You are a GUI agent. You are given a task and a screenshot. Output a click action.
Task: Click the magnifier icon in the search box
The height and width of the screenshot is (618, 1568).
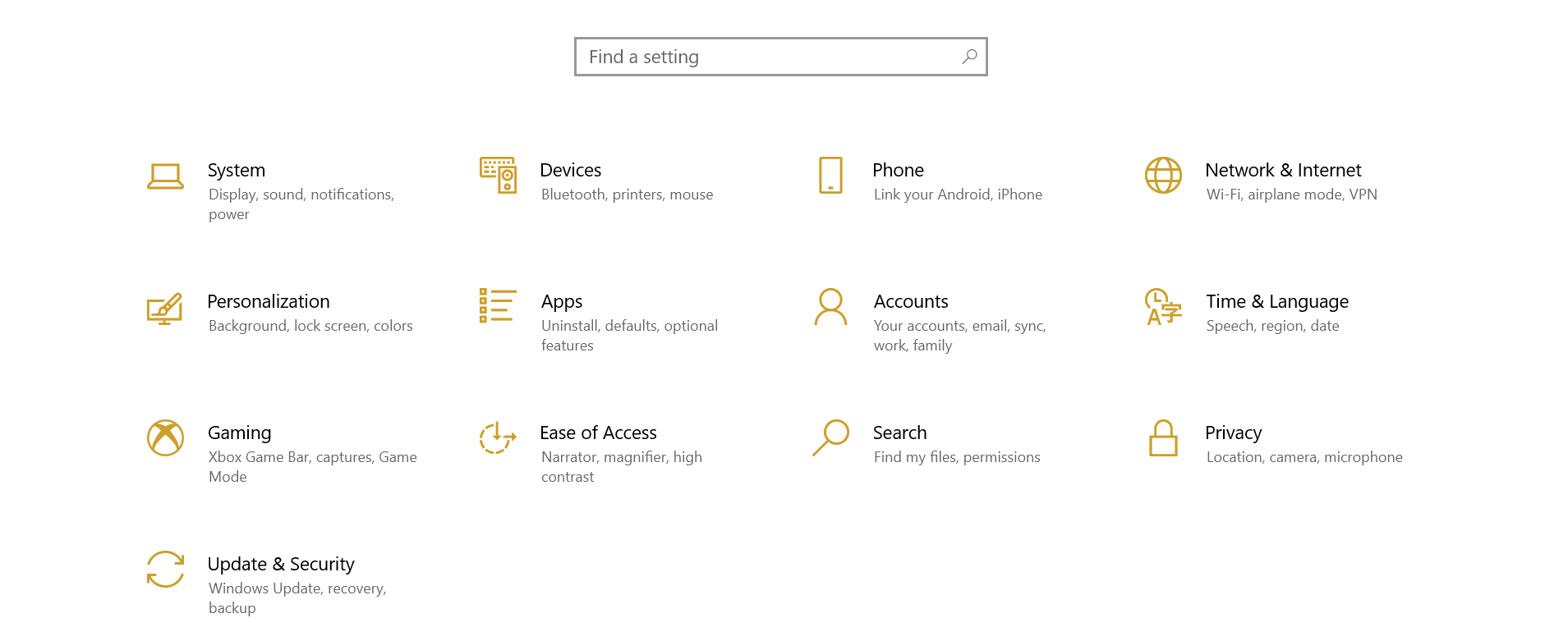tap(968, 57)
